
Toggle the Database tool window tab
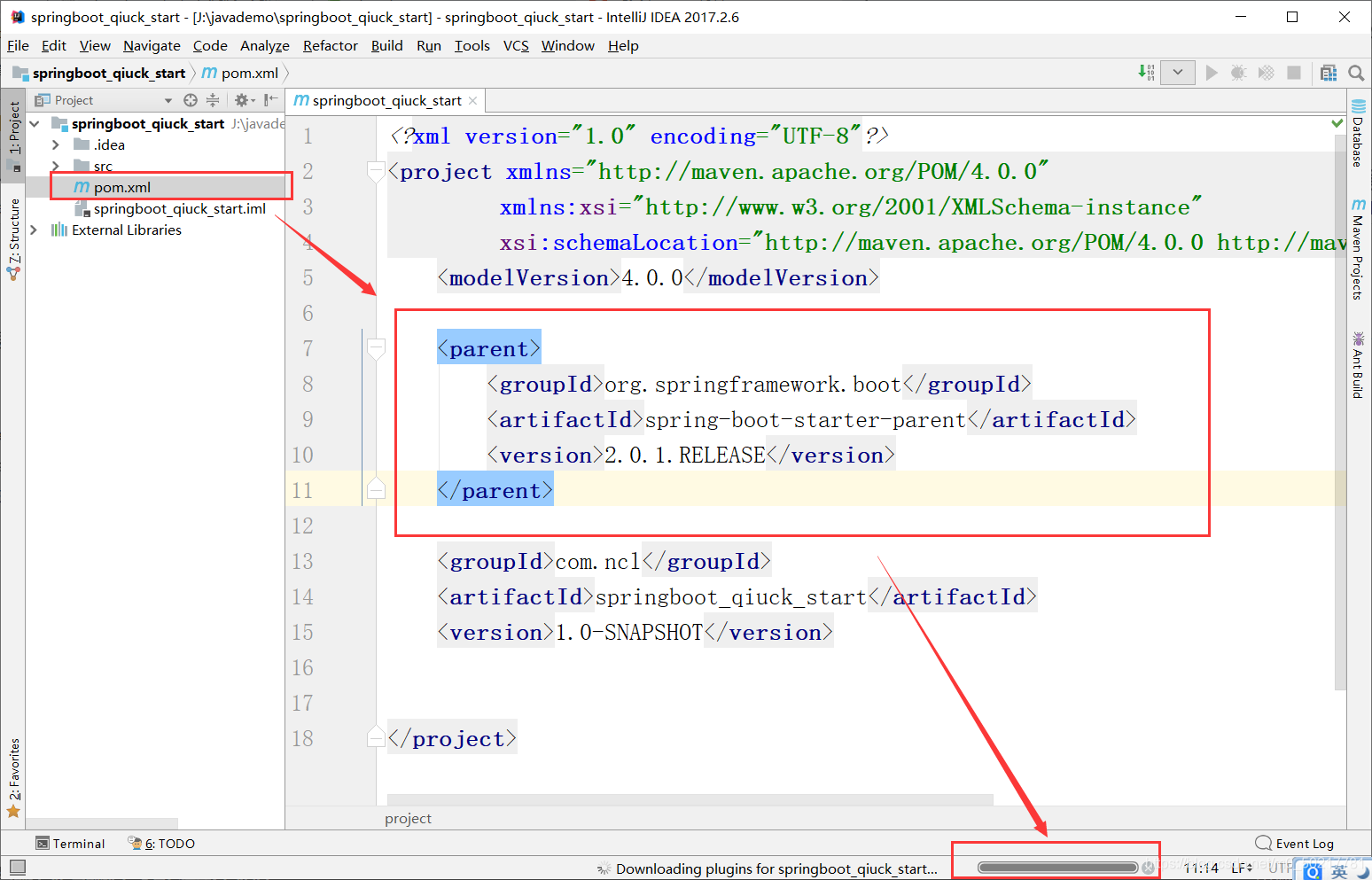click(1358, 133)
